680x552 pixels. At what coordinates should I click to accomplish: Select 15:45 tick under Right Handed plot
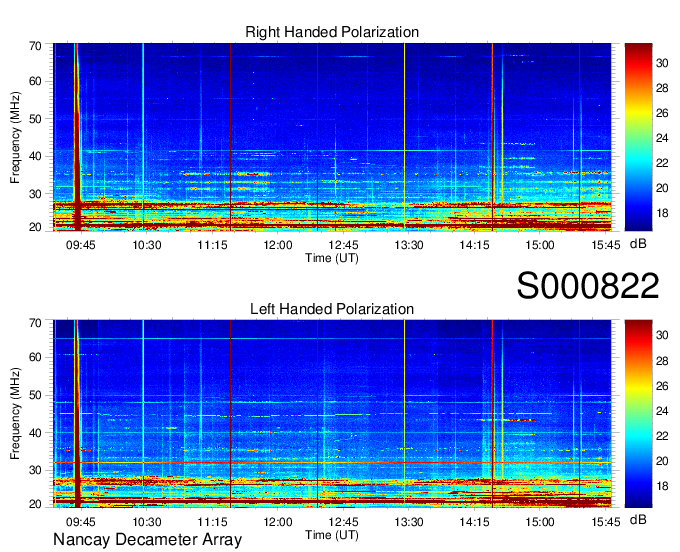(606, 245)
